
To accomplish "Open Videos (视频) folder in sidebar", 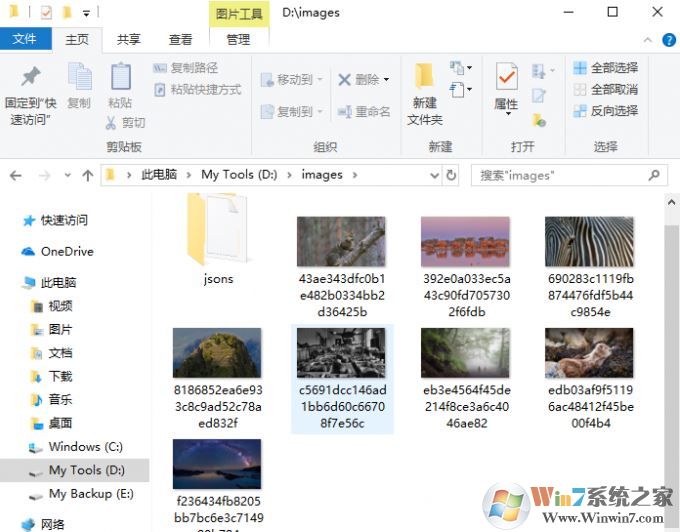I will pos(52,306).
